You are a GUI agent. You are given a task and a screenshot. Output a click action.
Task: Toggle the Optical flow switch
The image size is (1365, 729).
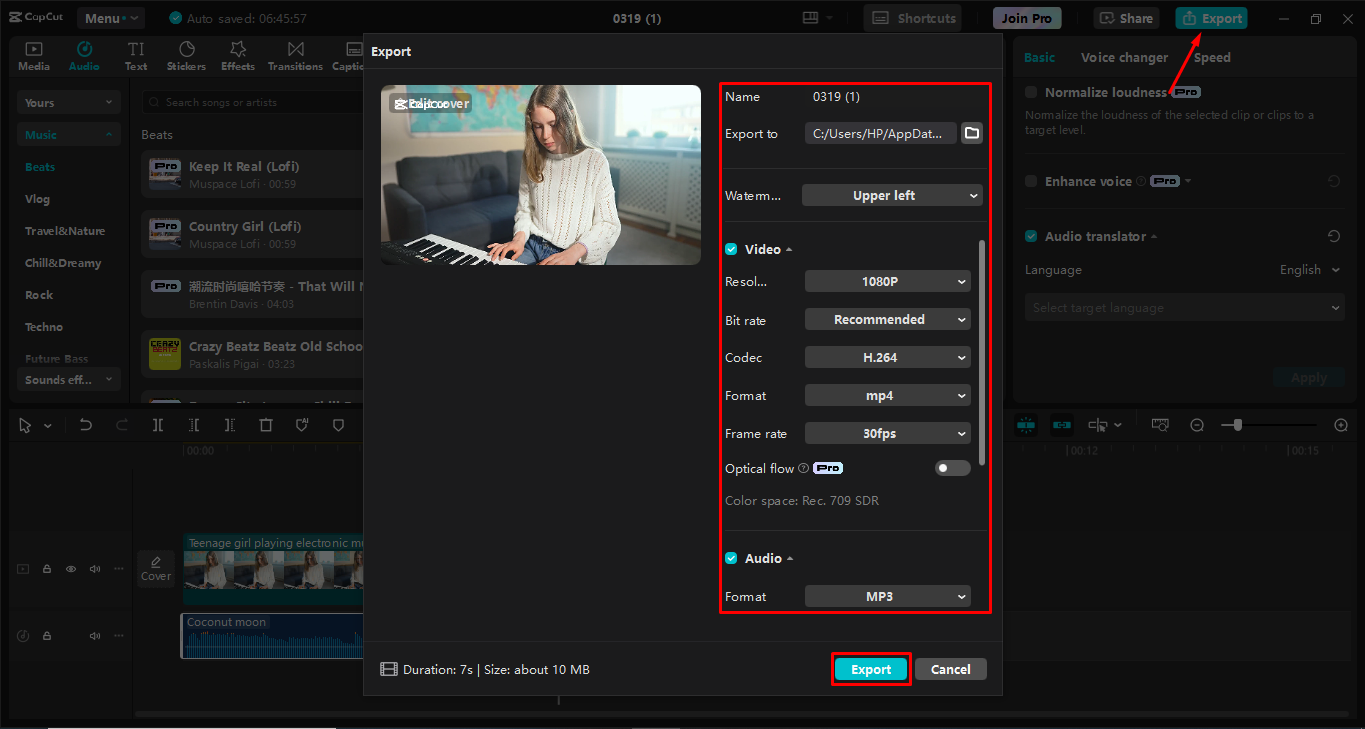coord(952,467)
